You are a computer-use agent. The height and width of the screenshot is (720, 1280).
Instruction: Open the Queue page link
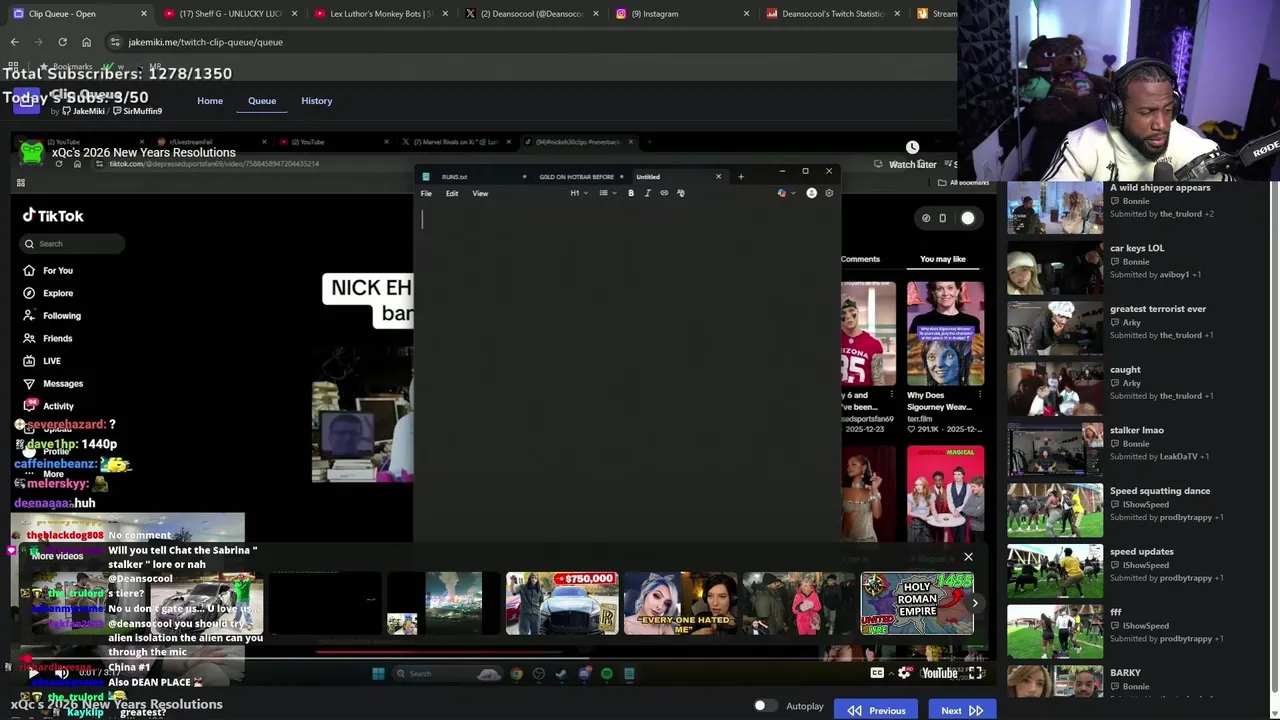click(262, 101)
